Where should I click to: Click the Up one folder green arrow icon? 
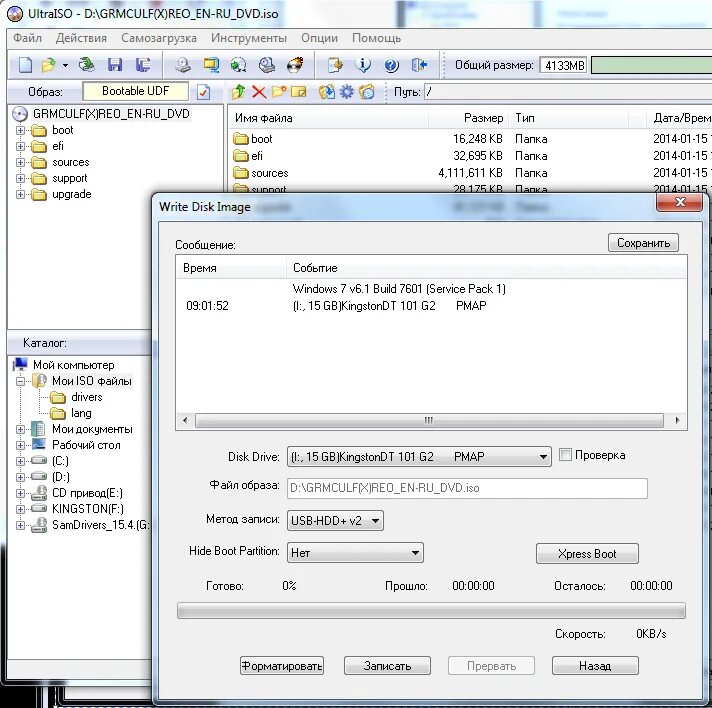pos(238,92)
